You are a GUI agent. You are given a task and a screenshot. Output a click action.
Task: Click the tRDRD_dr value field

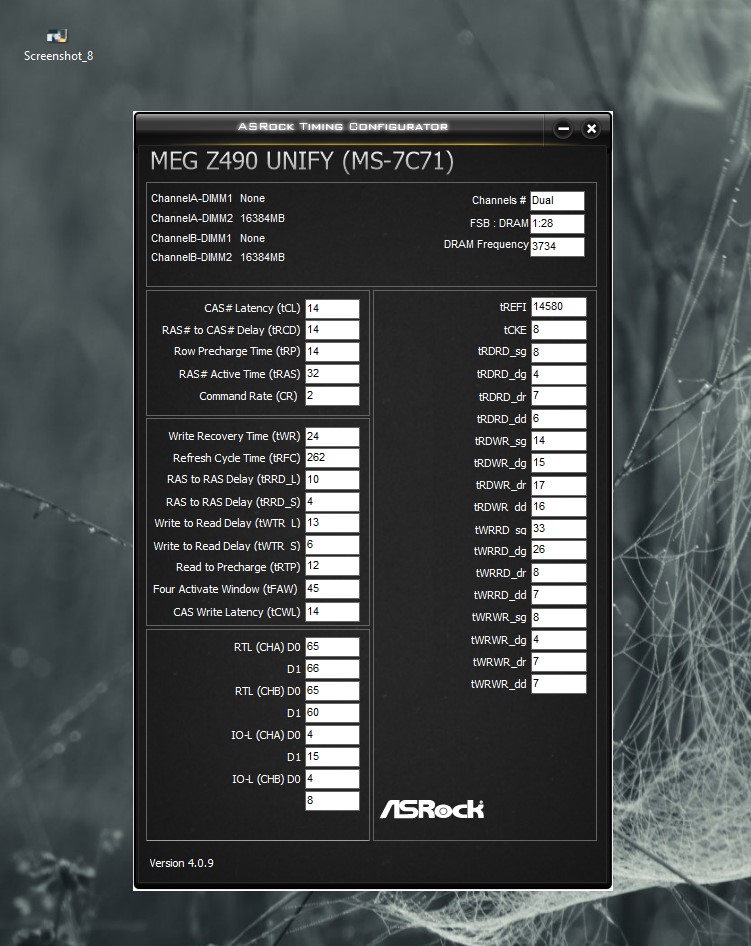559,396
